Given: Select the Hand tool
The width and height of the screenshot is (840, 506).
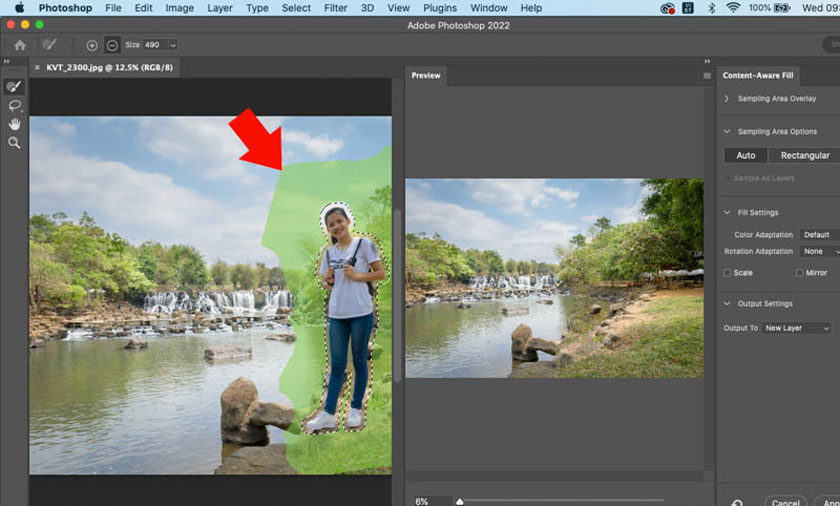Looking at the screenshot, I should (x=14, y=124).
